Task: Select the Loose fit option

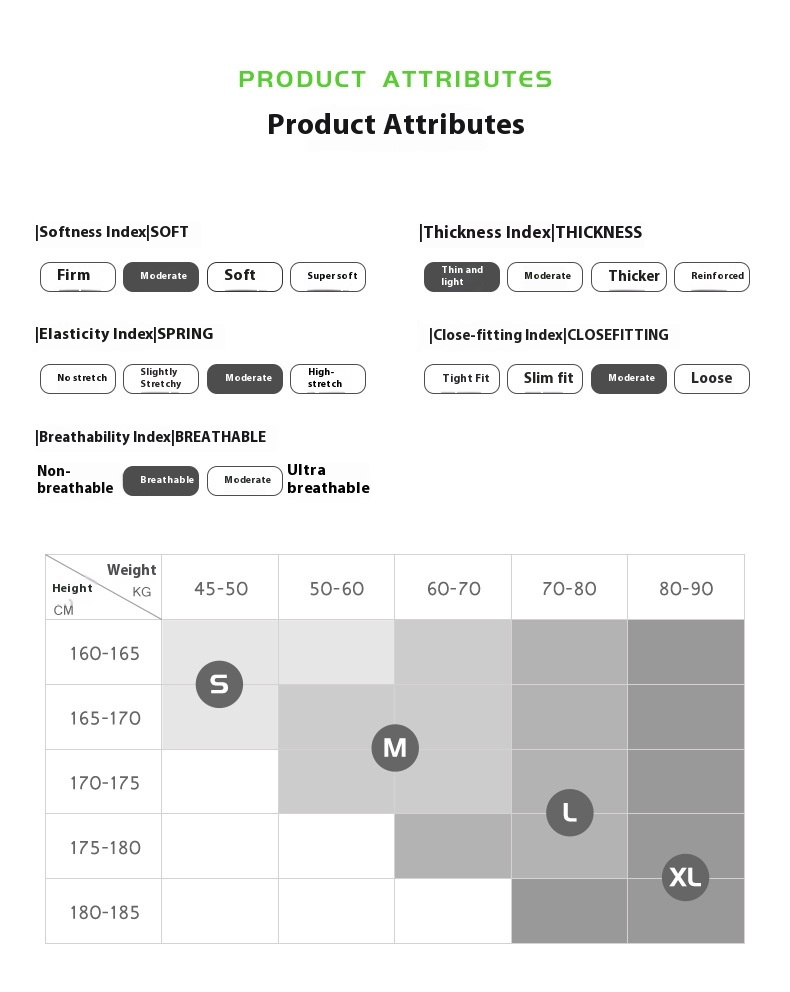Action: 712,378
